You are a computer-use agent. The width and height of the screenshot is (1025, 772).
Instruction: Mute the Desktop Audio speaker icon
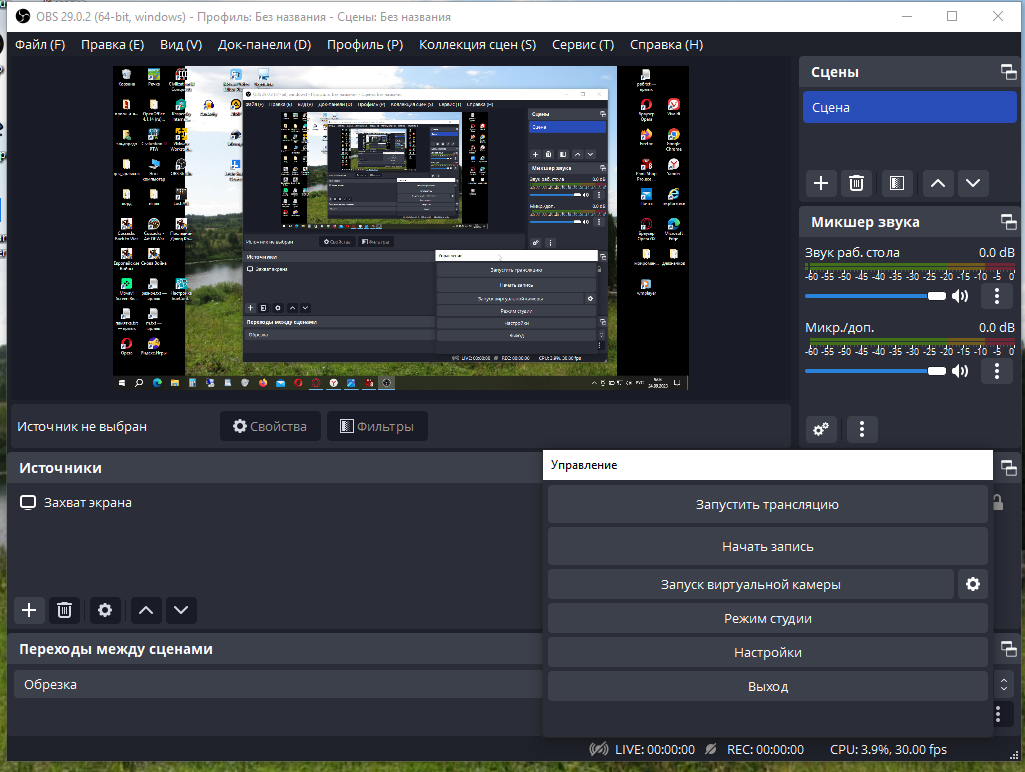point(960,296)
